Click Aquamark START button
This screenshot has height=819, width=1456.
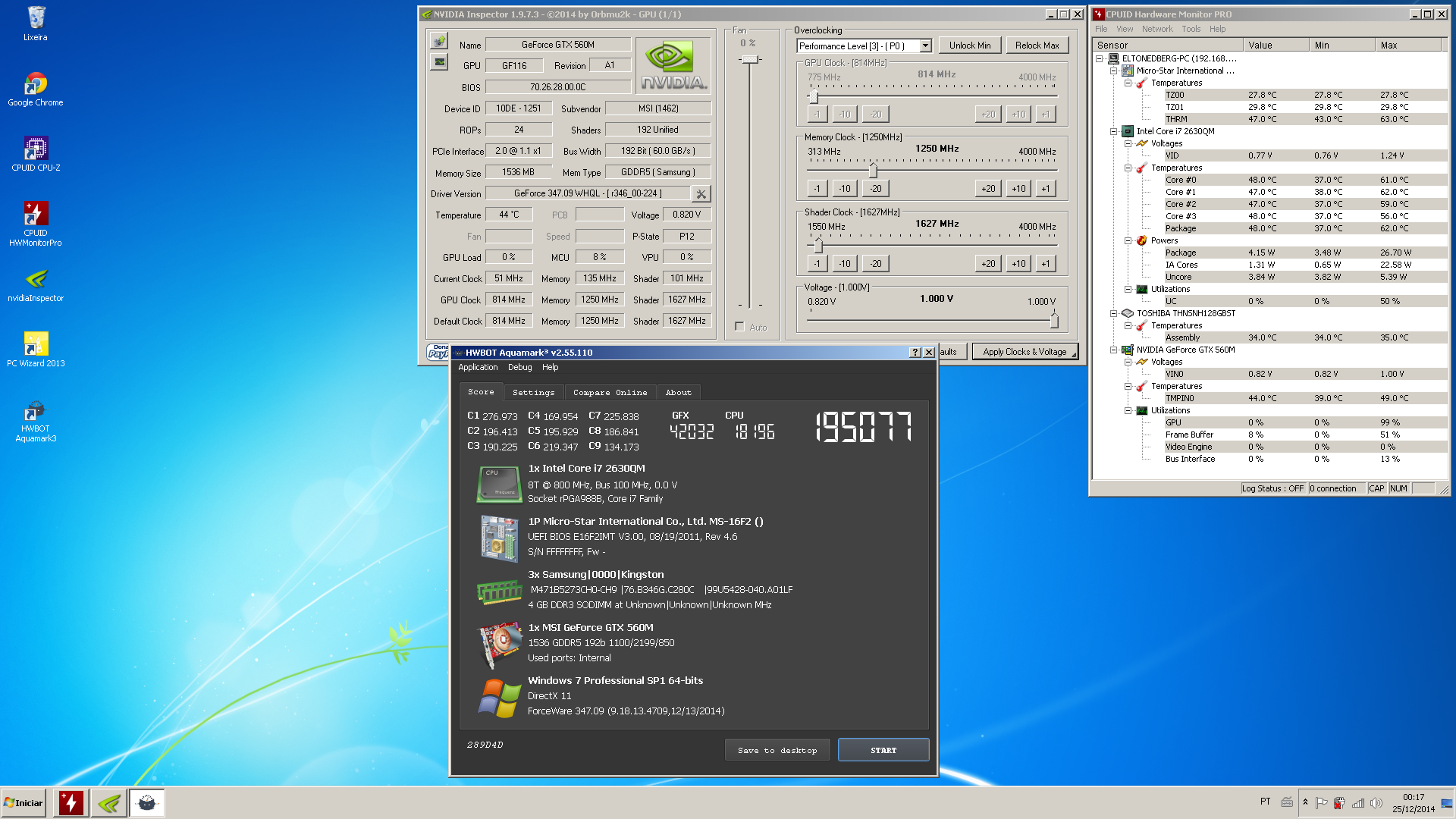[883, 751]
